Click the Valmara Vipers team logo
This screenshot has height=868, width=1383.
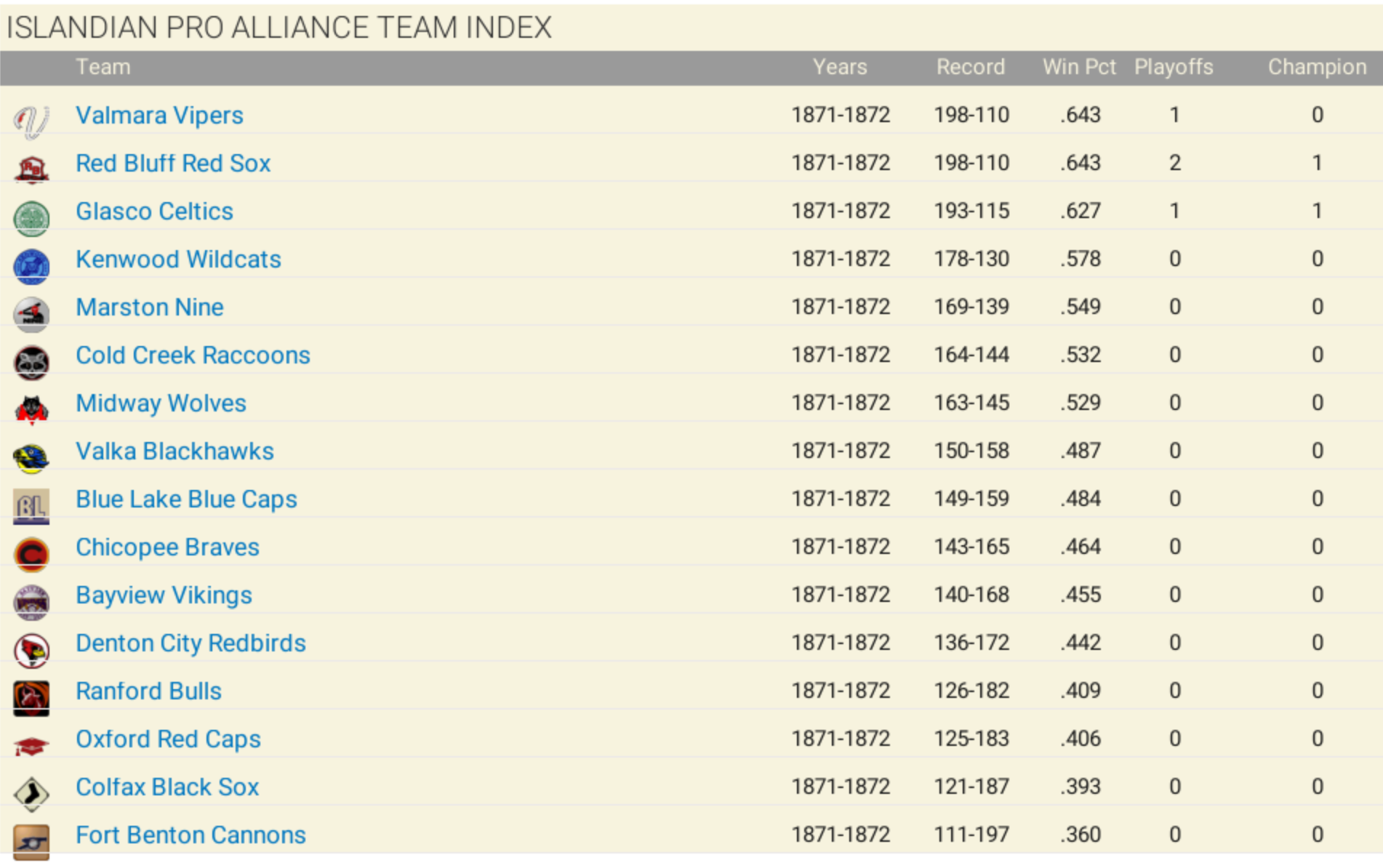point(31,121)
